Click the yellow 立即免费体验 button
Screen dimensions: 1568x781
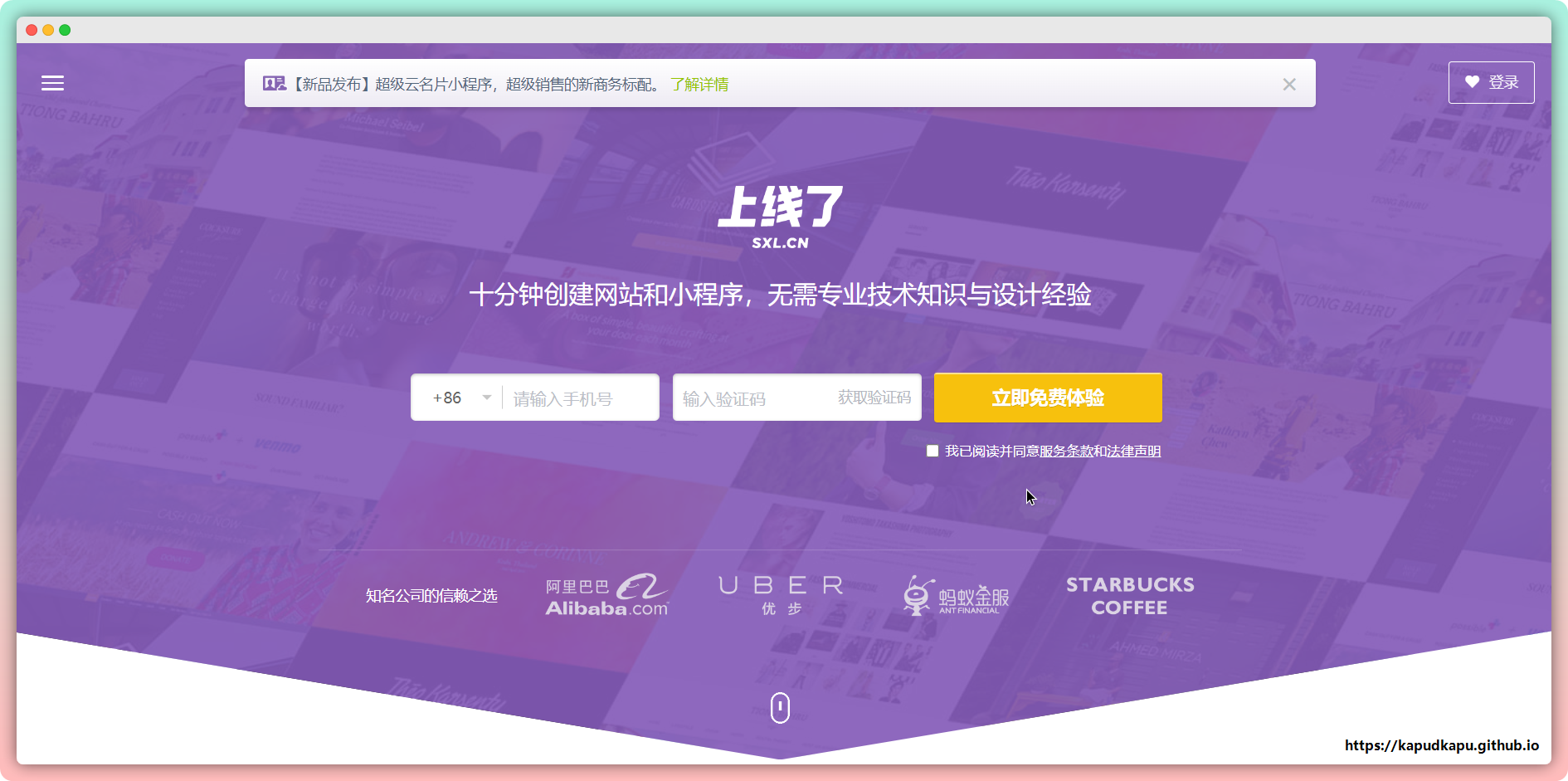(x=1048, y=398)
